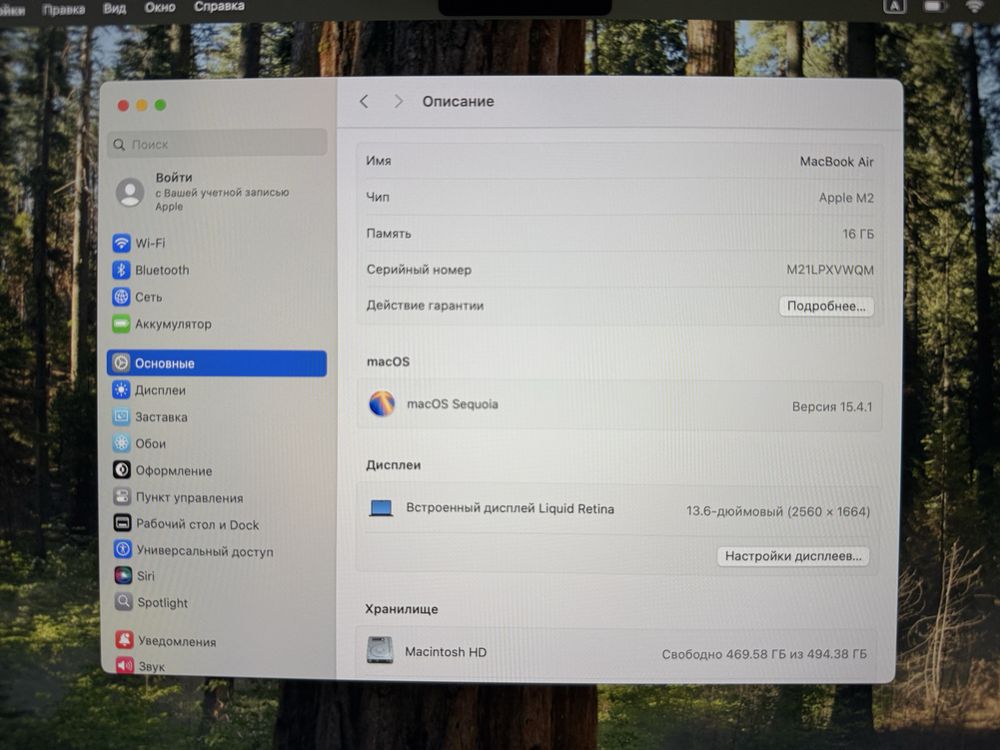Click serial number M21LPXVWQM
Viewport: 1000px width, 750px height.
pos(830,270)
